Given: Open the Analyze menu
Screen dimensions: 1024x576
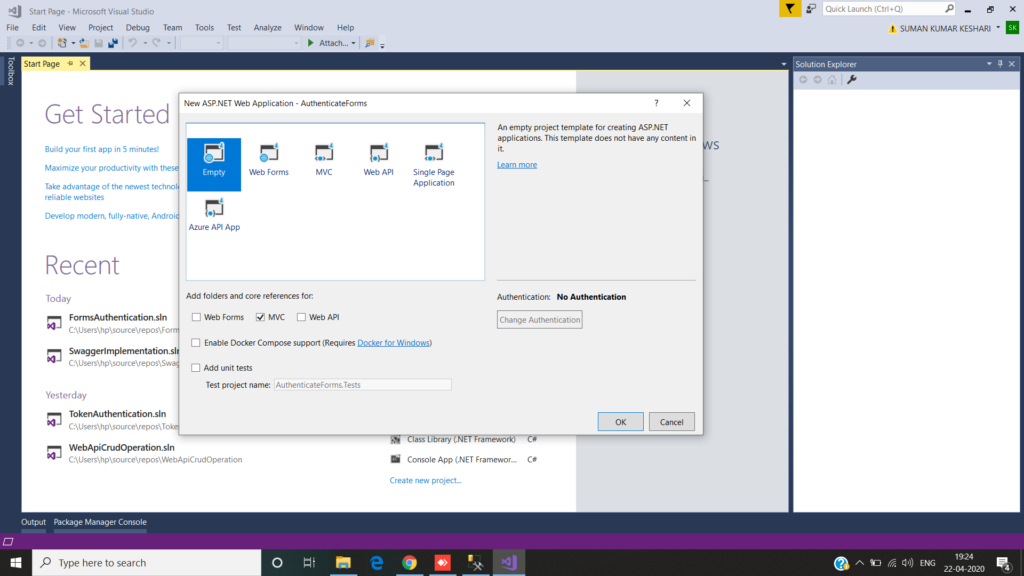Looking at the screenshot, I should pos(267,27).
